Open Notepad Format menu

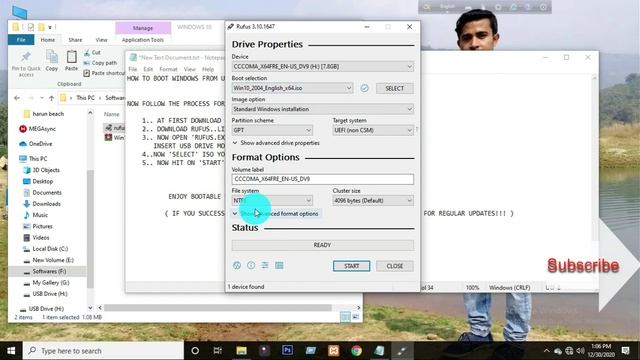point(168,69)
